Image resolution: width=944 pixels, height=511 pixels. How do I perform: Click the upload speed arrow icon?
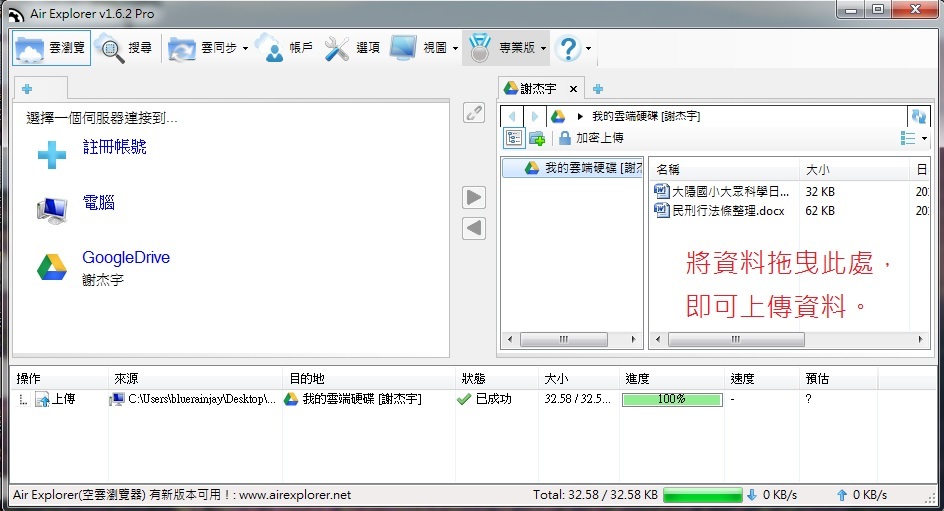coord(842,495)
